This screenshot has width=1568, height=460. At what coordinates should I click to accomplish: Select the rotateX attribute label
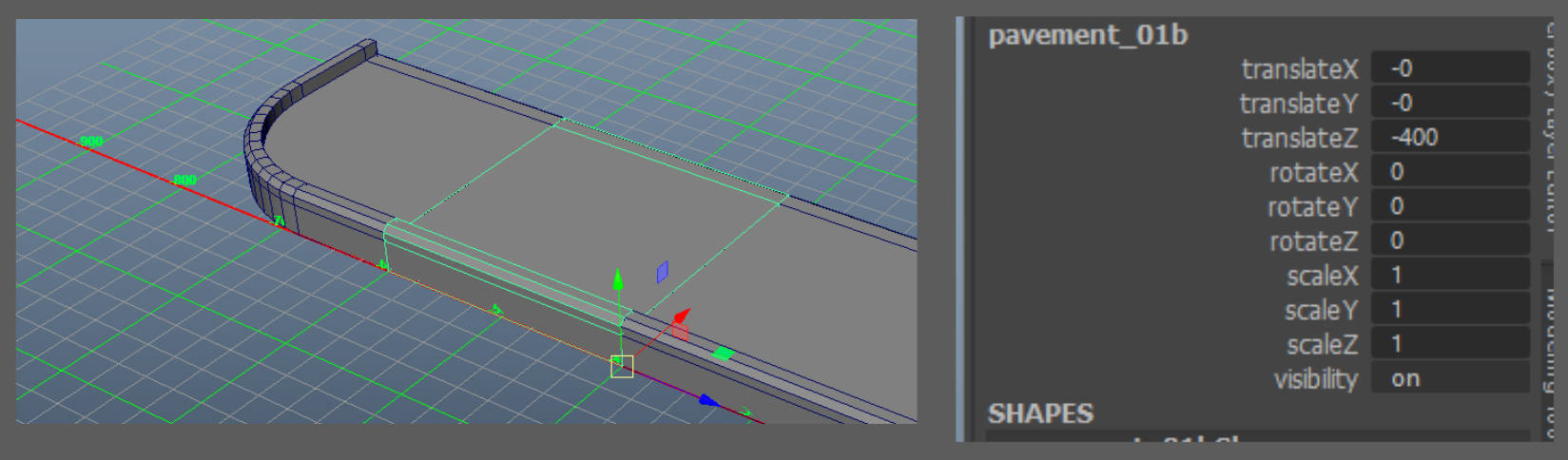1314,172
